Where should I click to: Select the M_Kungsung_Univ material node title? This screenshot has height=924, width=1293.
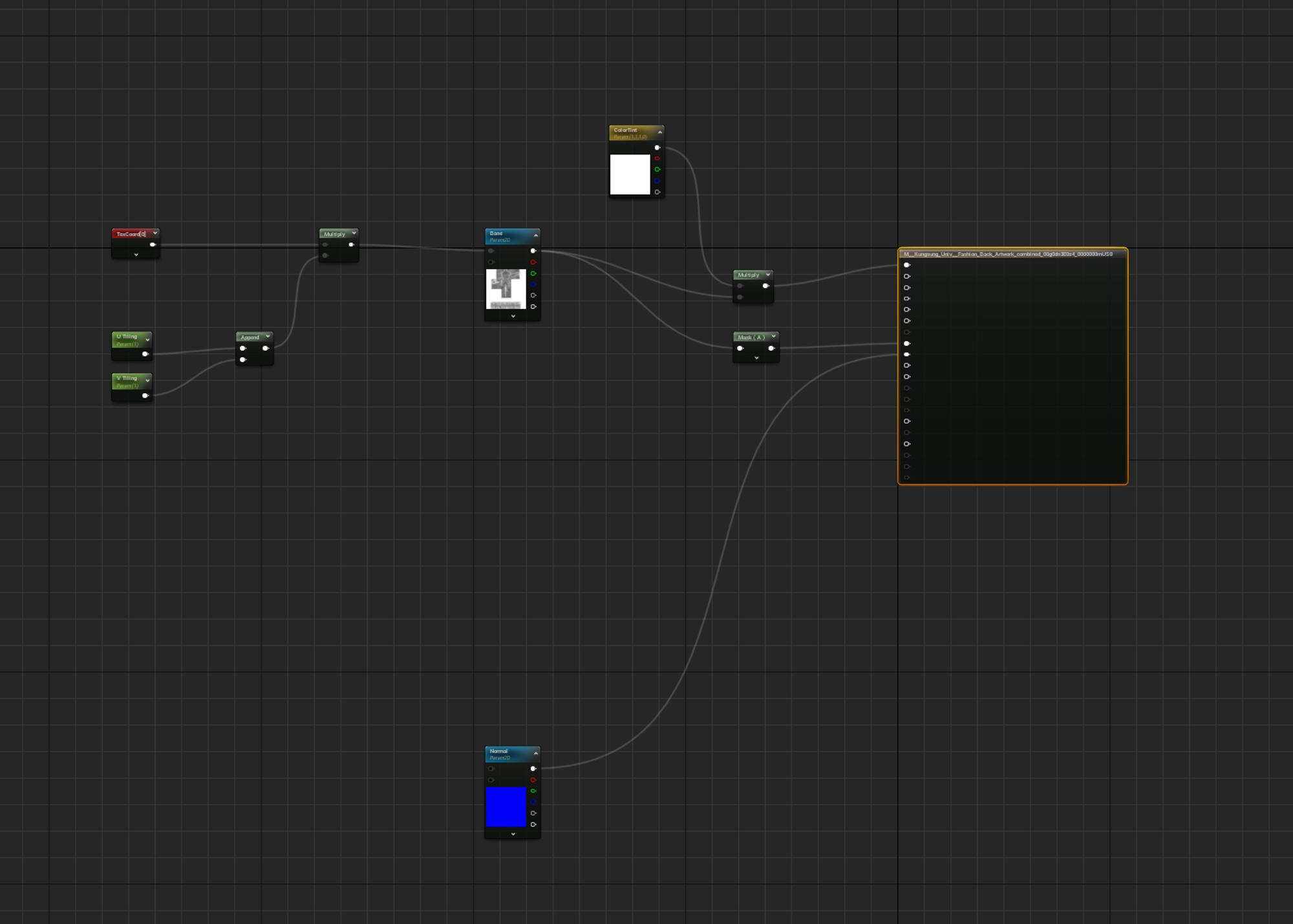(x=1008, y=254)
